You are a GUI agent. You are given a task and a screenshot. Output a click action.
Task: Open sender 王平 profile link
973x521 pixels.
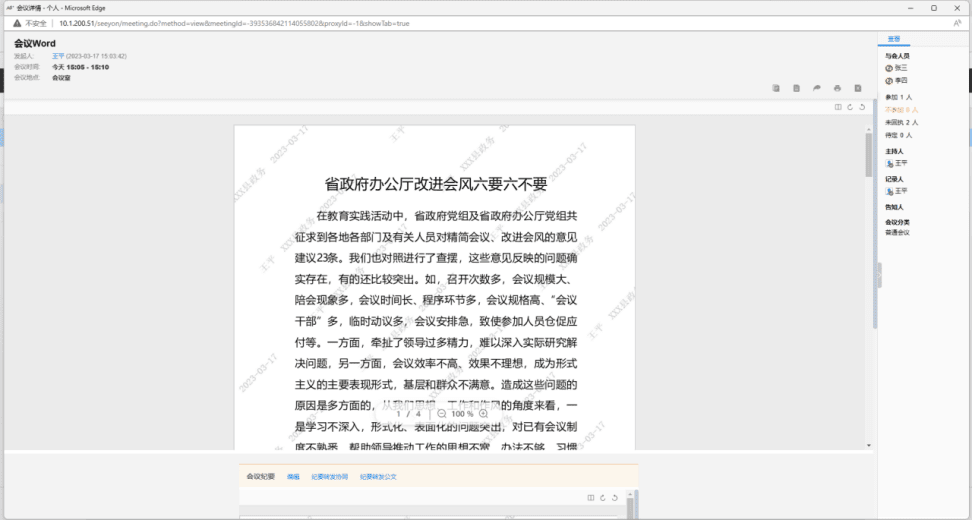pos(58,56)
